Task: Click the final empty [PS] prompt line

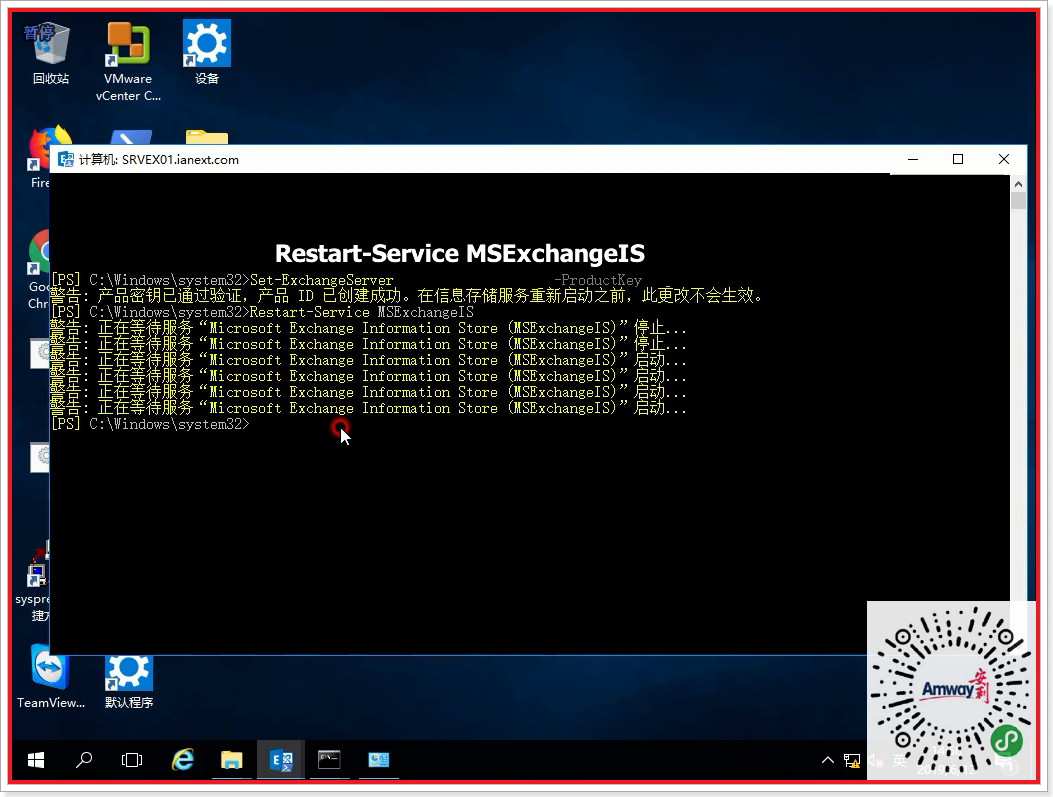Action: (150, 424)
